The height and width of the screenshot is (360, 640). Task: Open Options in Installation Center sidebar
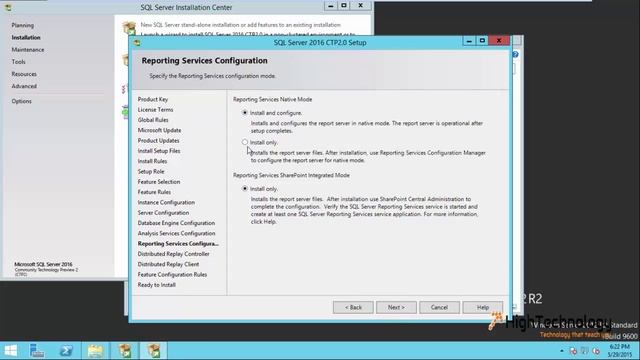pyautogui.click(x=21, y=101)
